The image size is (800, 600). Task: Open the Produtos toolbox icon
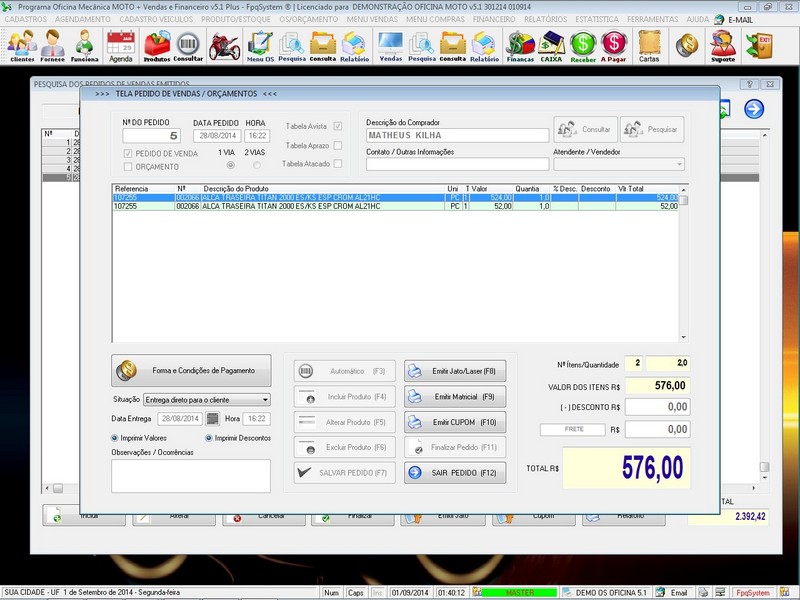157,46
